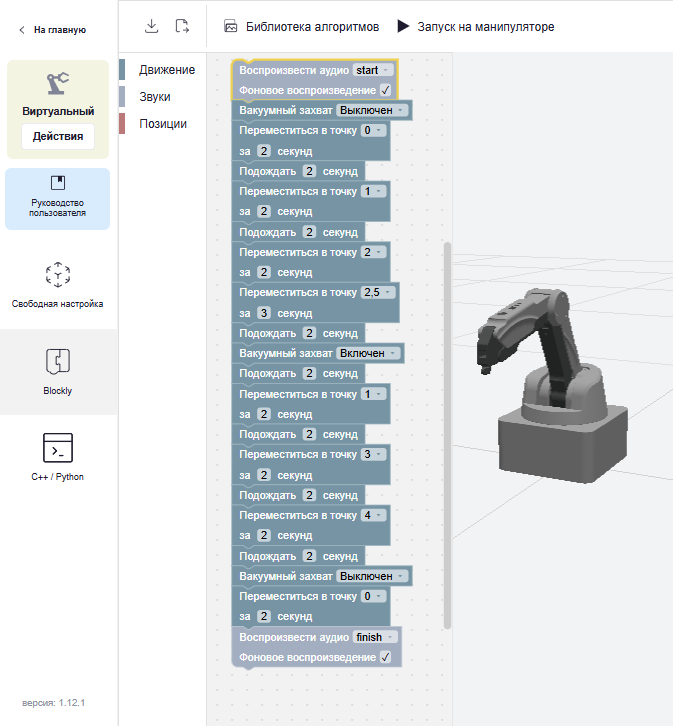Open the Вакуумный захват Включен dropdown

(x=368, y=353)
